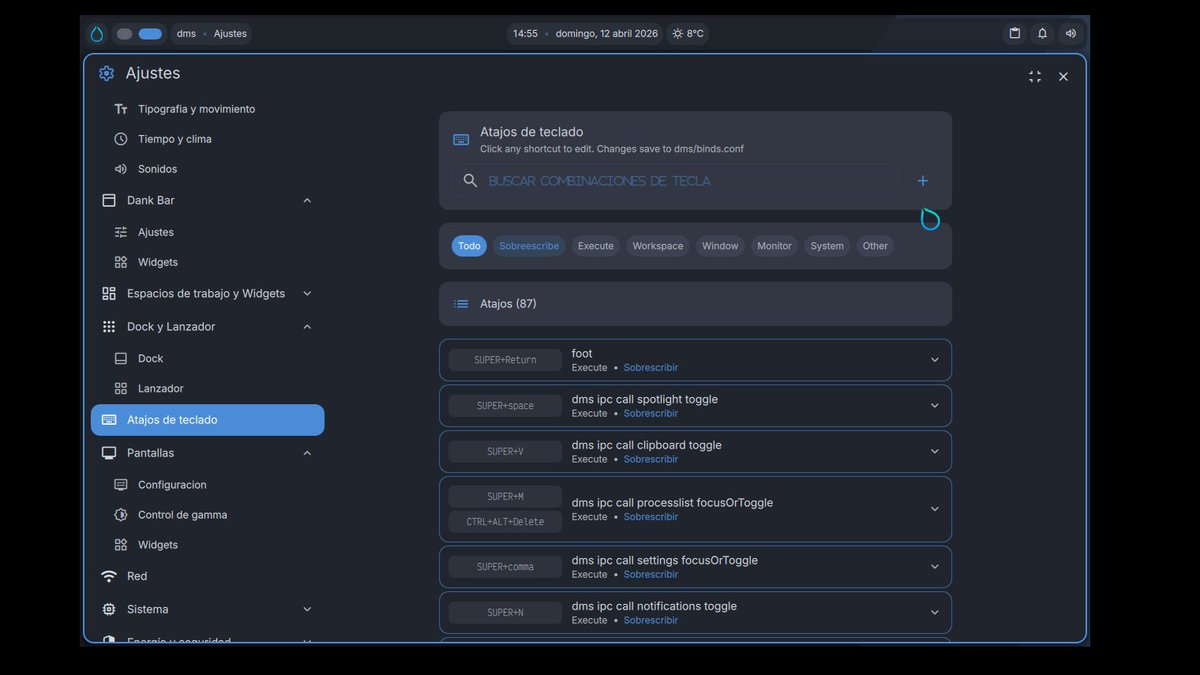
Task: Open the clipboard history icon in top bar
Action: 1015,33
